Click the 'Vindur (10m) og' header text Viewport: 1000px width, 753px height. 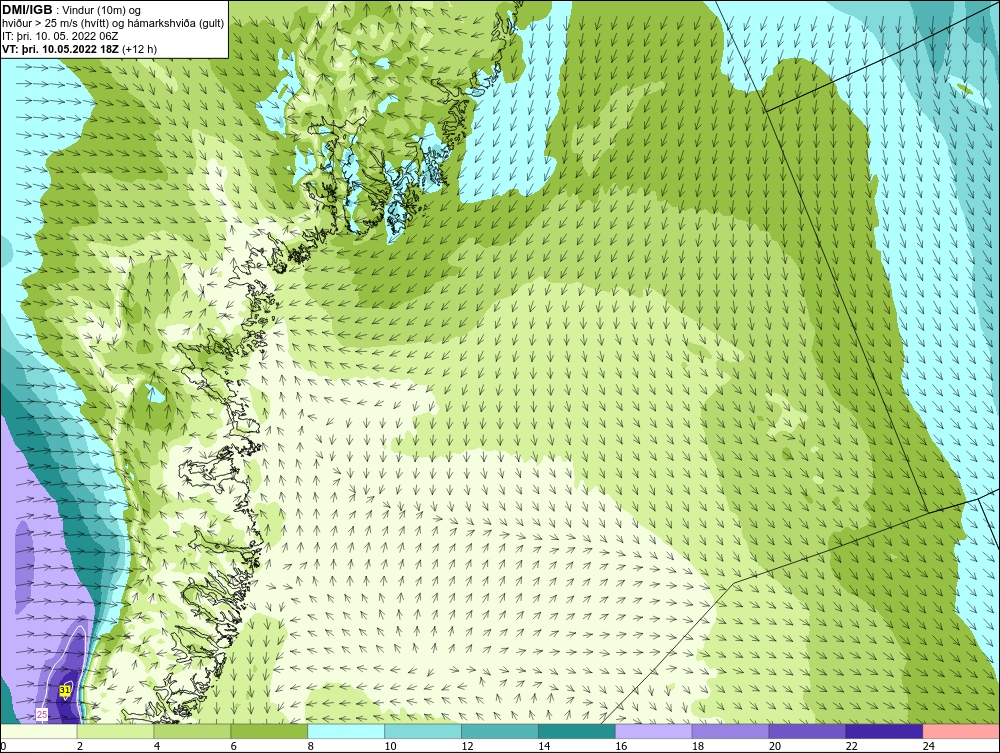(102, 10)
